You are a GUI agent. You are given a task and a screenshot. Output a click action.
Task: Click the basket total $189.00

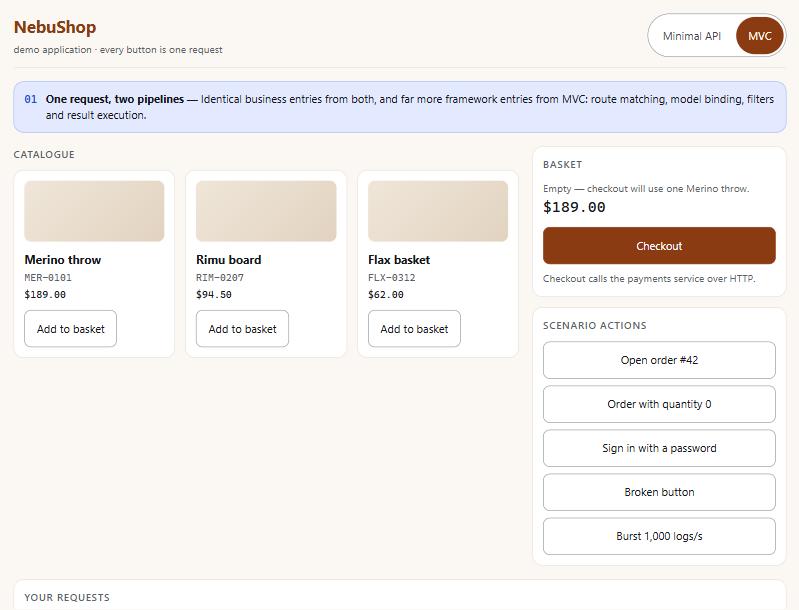click(574, 207)
